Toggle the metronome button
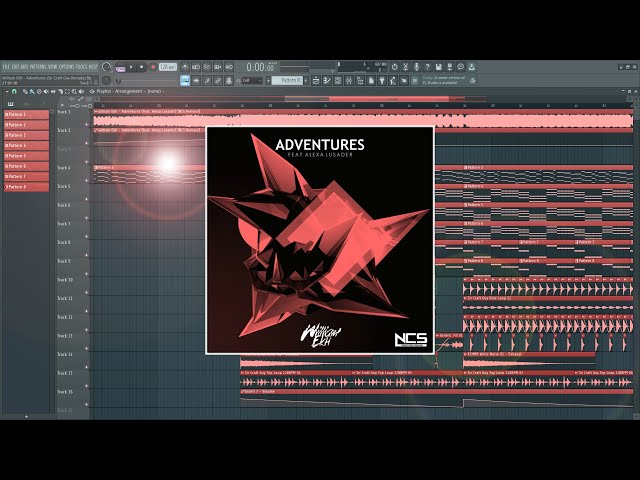 click(185, 67)
